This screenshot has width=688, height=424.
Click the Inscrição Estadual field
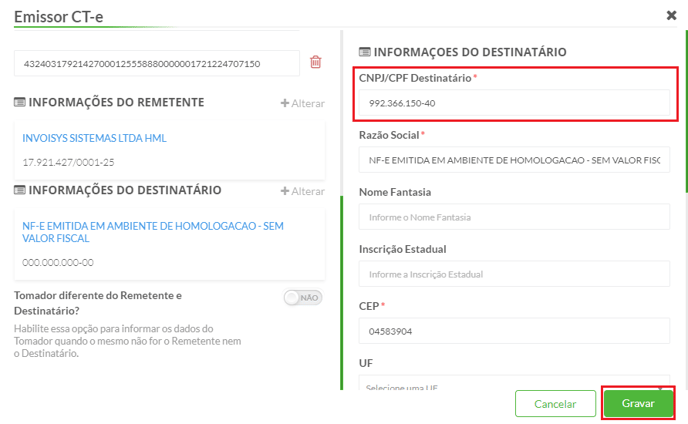[x=514, y=274]
